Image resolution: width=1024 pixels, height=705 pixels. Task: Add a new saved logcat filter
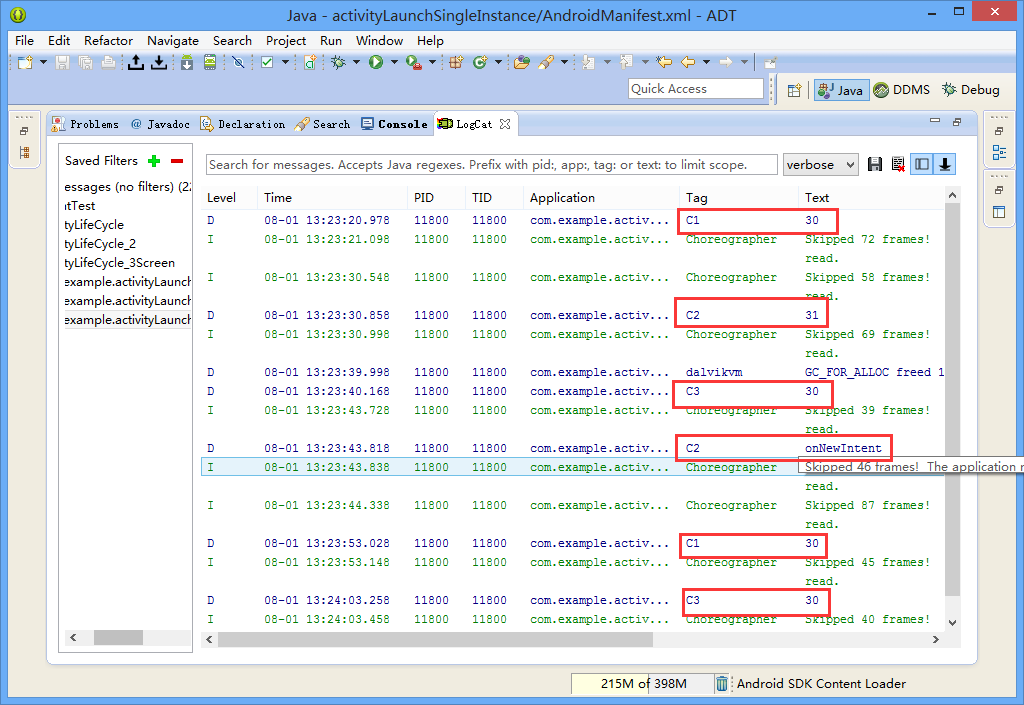(154, 161)
